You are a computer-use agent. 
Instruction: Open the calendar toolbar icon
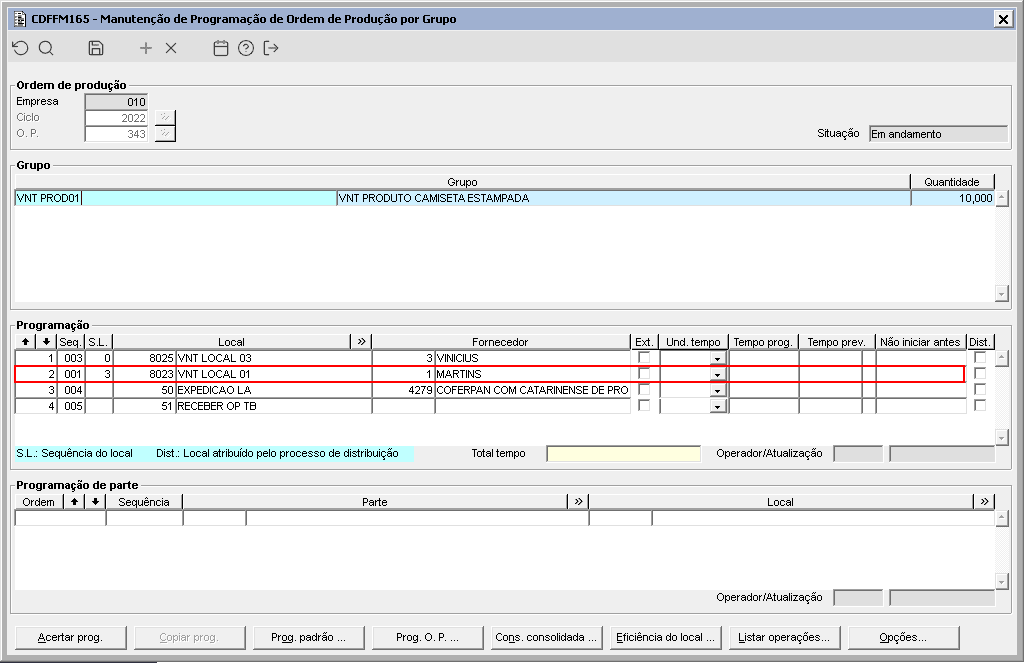221,48
